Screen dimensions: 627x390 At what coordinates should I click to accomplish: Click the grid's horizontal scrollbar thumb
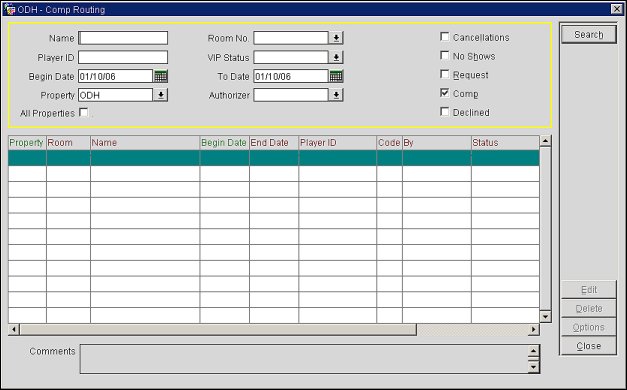(x=218, y=330)
